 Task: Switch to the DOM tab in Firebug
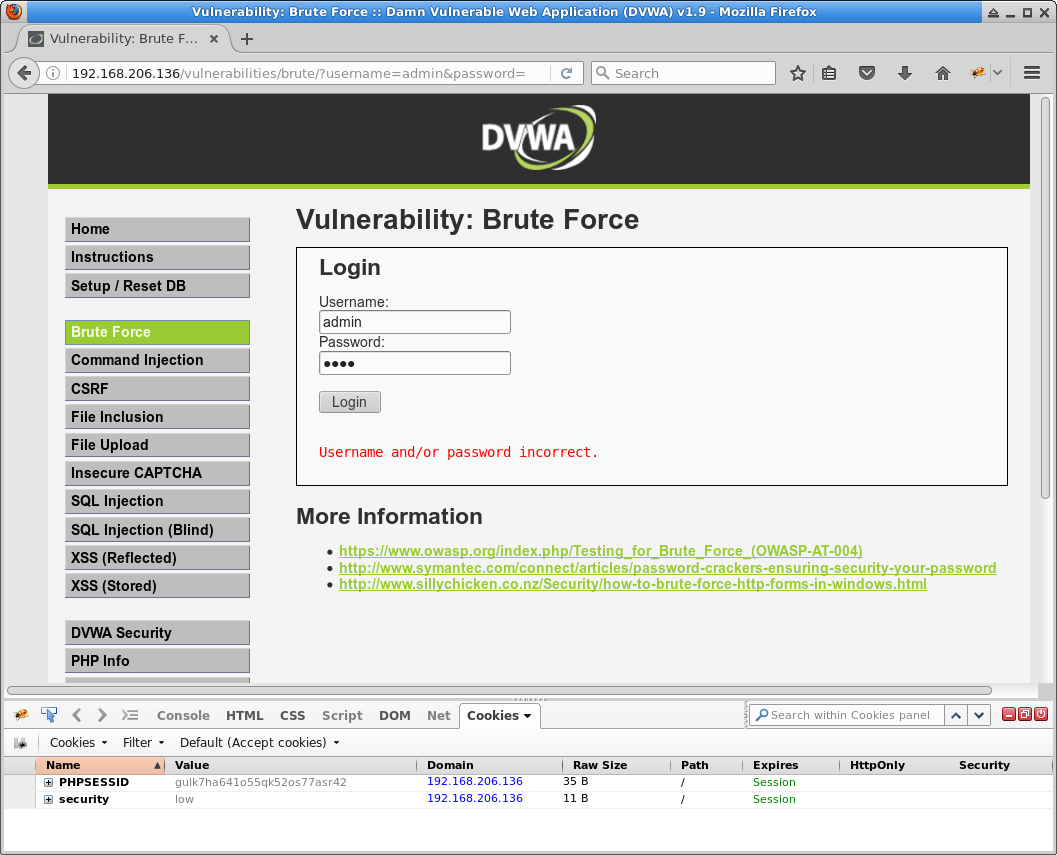click(394, 715)
